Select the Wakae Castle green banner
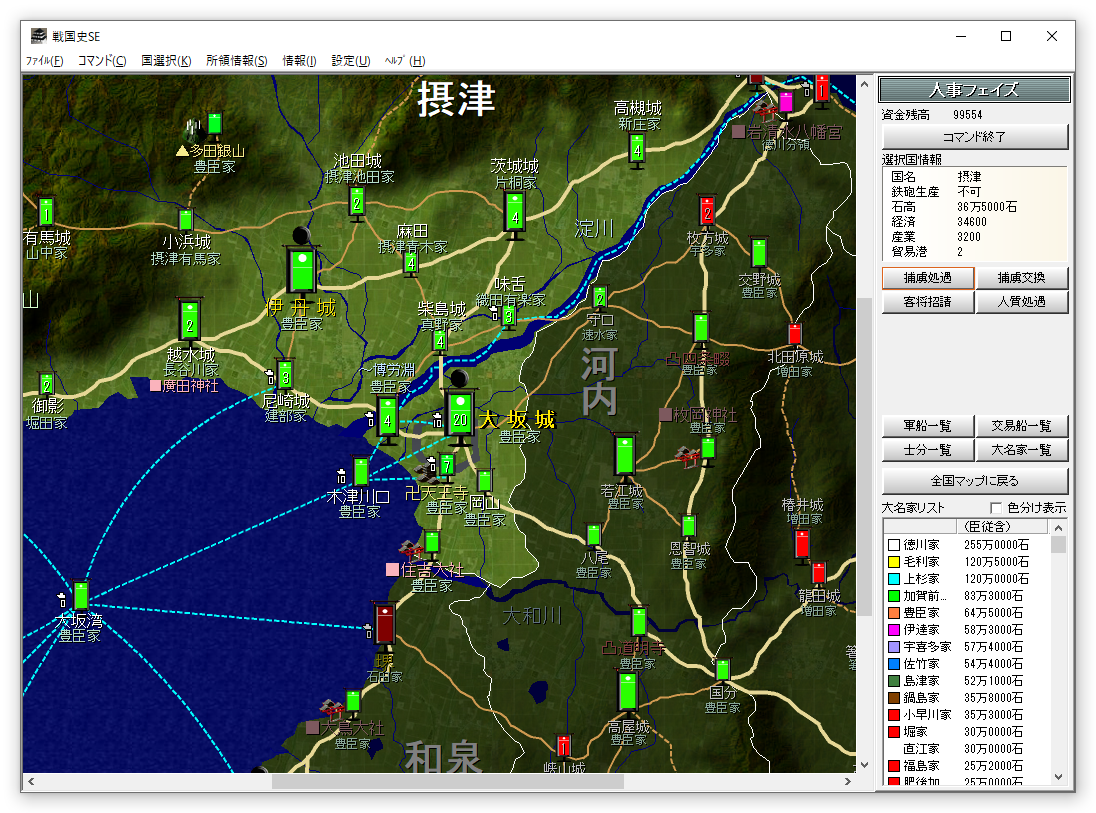The width and height of the screenshot is (1096, 813). pyautogui.click(x=625, y=455)
